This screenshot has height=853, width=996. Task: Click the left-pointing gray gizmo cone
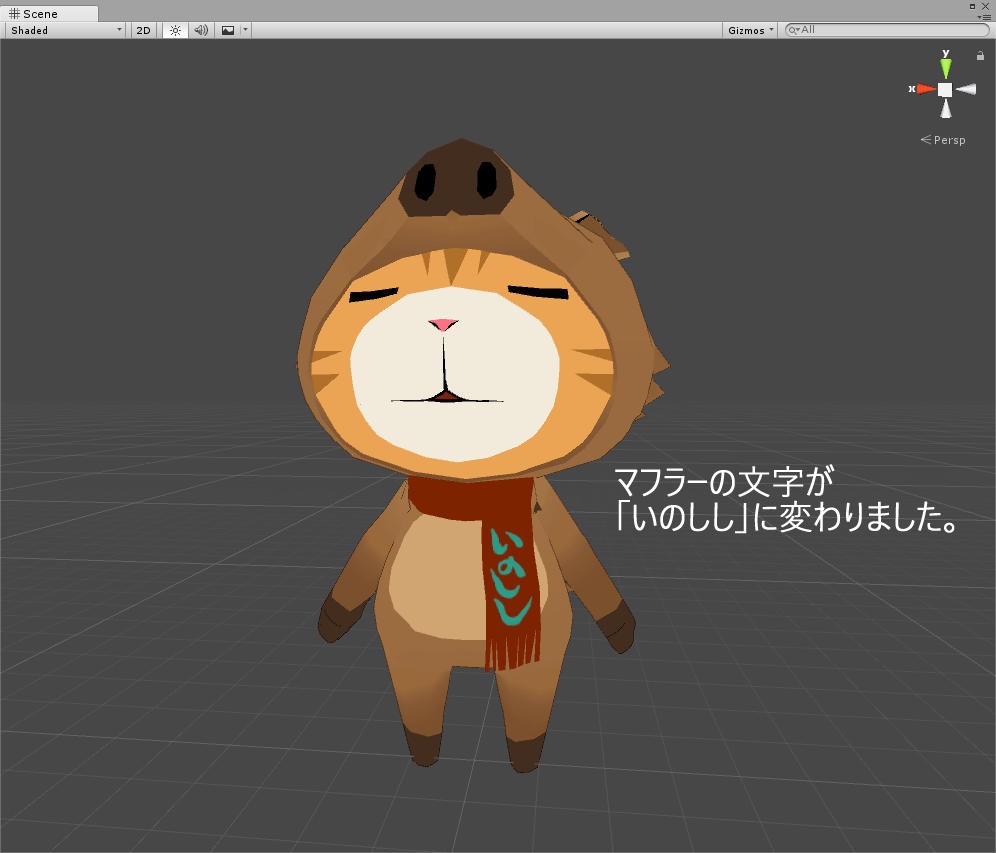click(966, 88)
